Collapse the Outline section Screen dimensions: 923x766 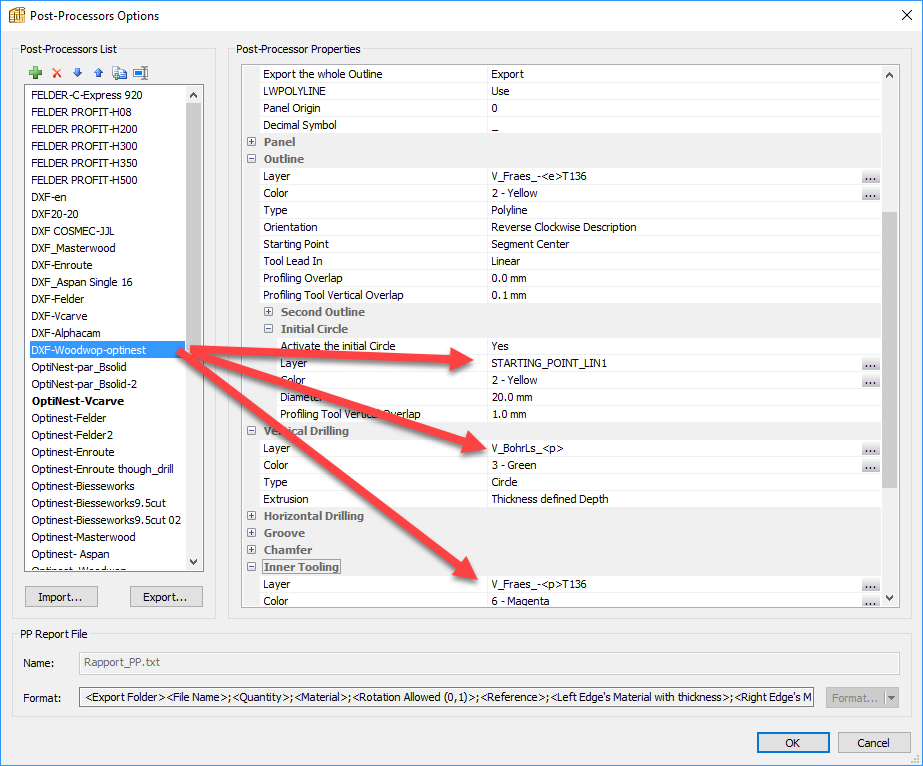coord(251,159)
